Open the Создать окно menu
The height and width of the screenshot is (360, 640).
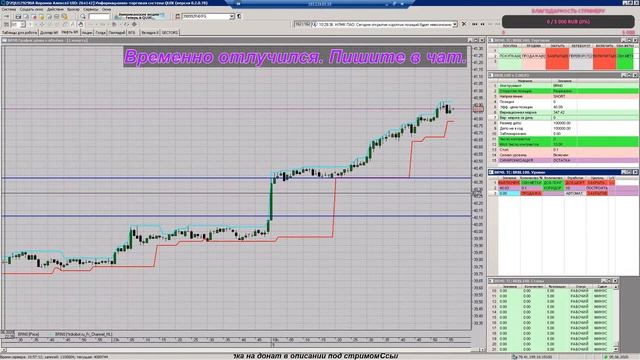tap(31, 9)
